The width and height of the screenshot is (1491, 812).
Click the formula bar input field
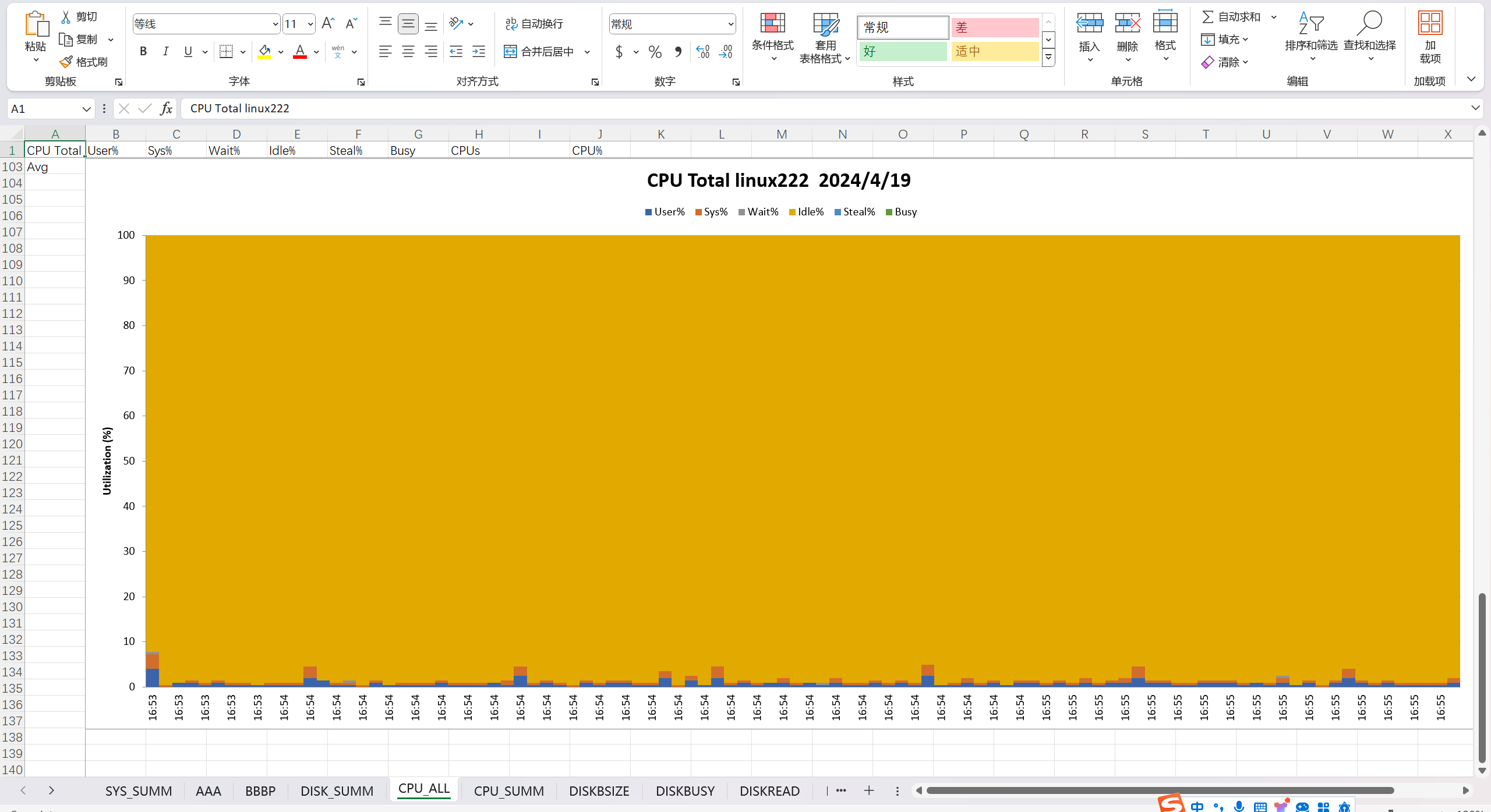(815, 108)
